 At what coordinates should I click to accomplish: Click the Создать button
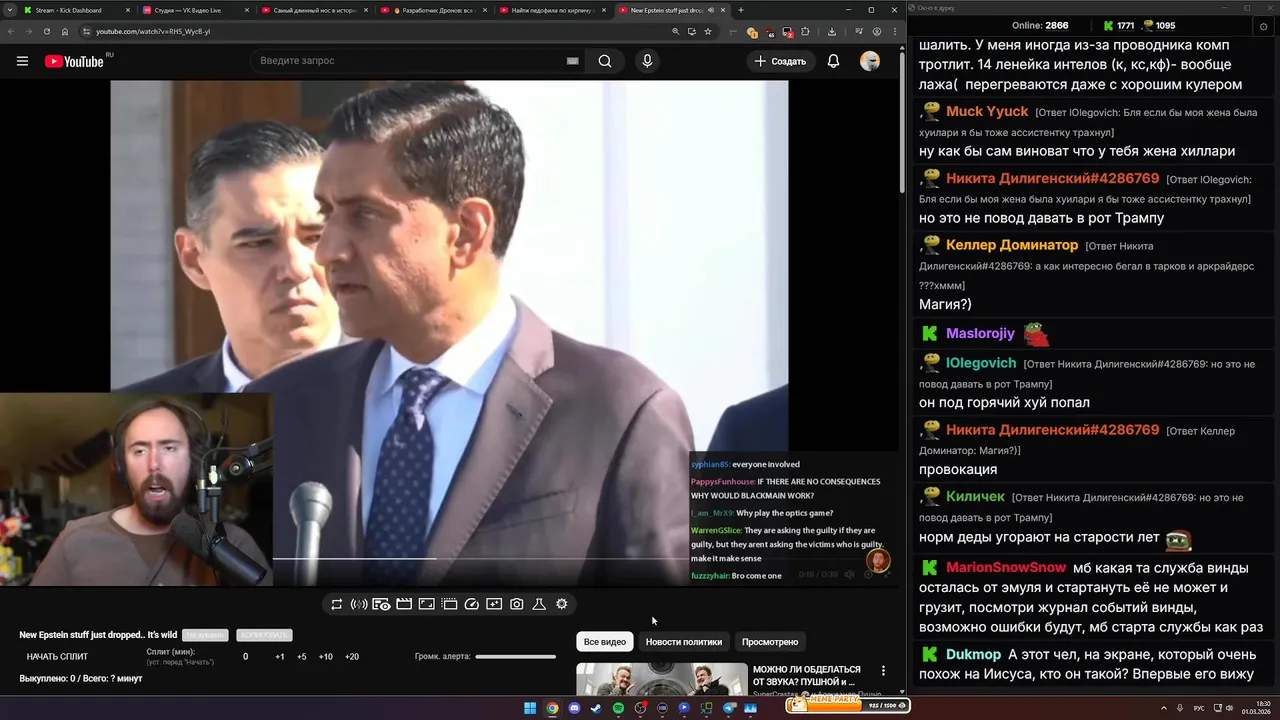click(x=780, y=61)
